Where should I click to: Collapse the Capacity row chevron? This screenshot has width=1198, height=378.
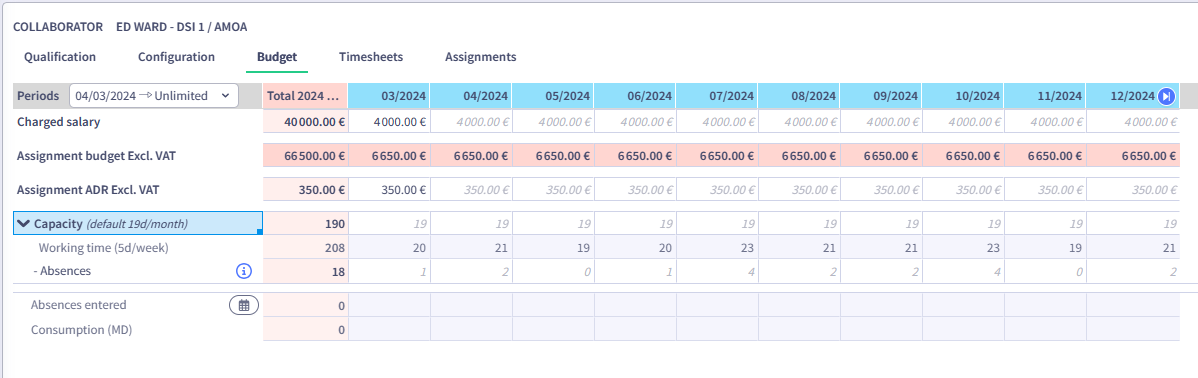pyautogui.click(x=23, y=224)
